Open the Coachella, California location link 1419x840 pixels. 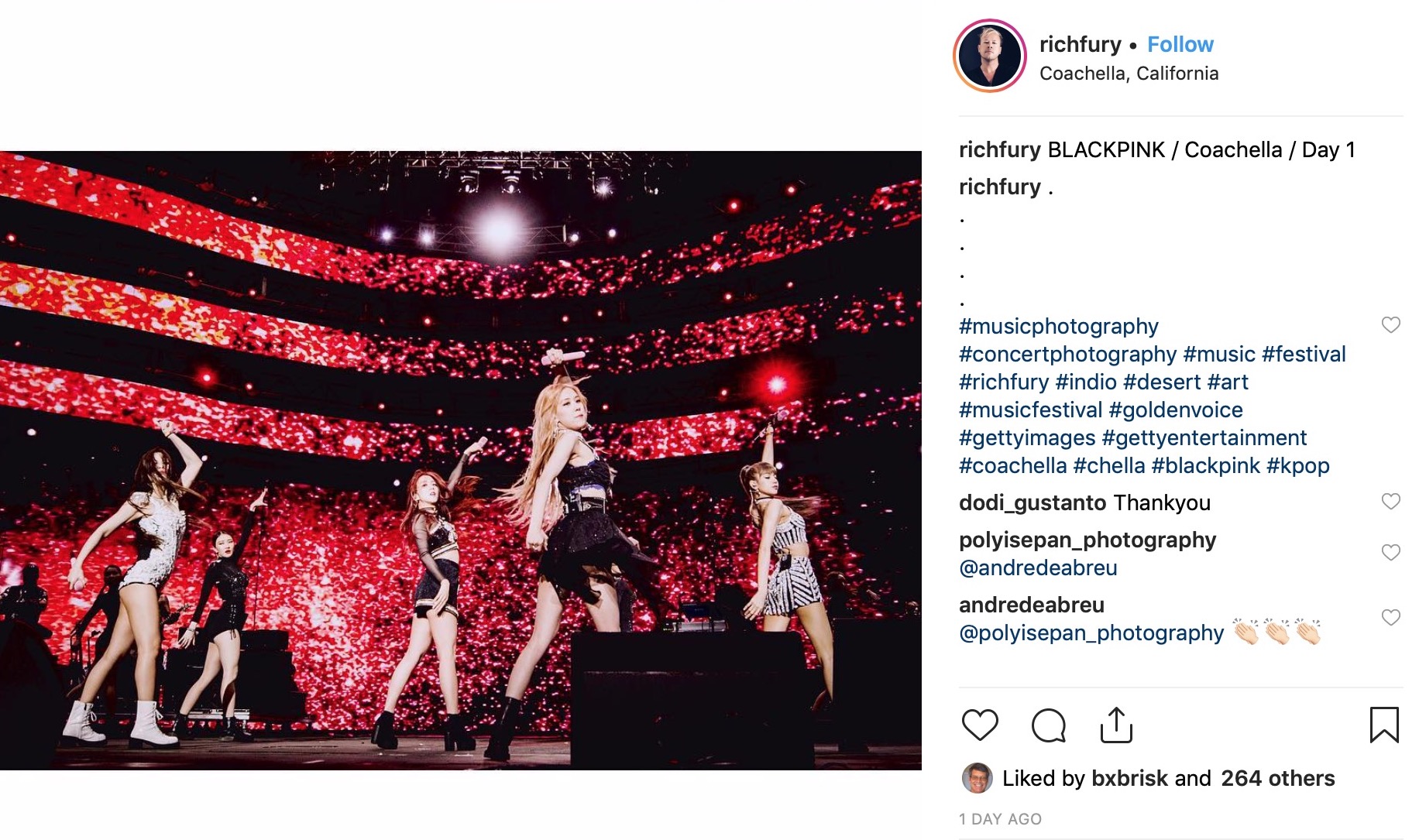(x=1129, y=74)
